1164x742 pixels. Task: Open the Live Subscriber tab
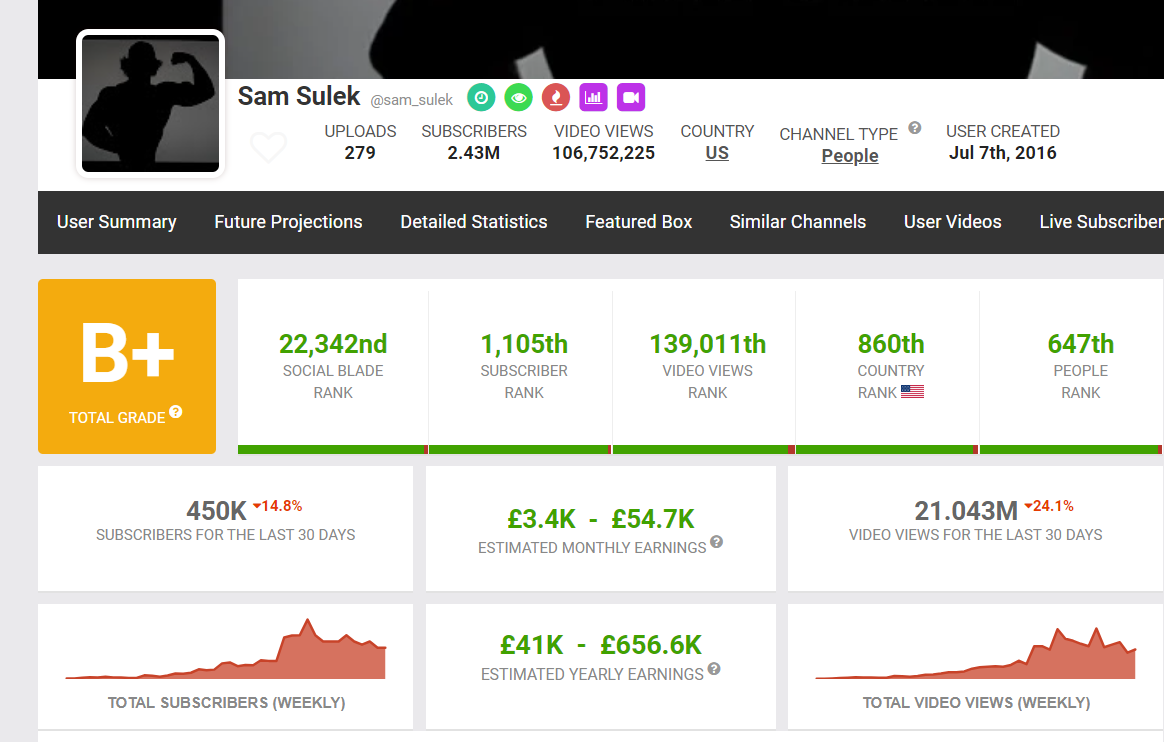point(1102,222)
